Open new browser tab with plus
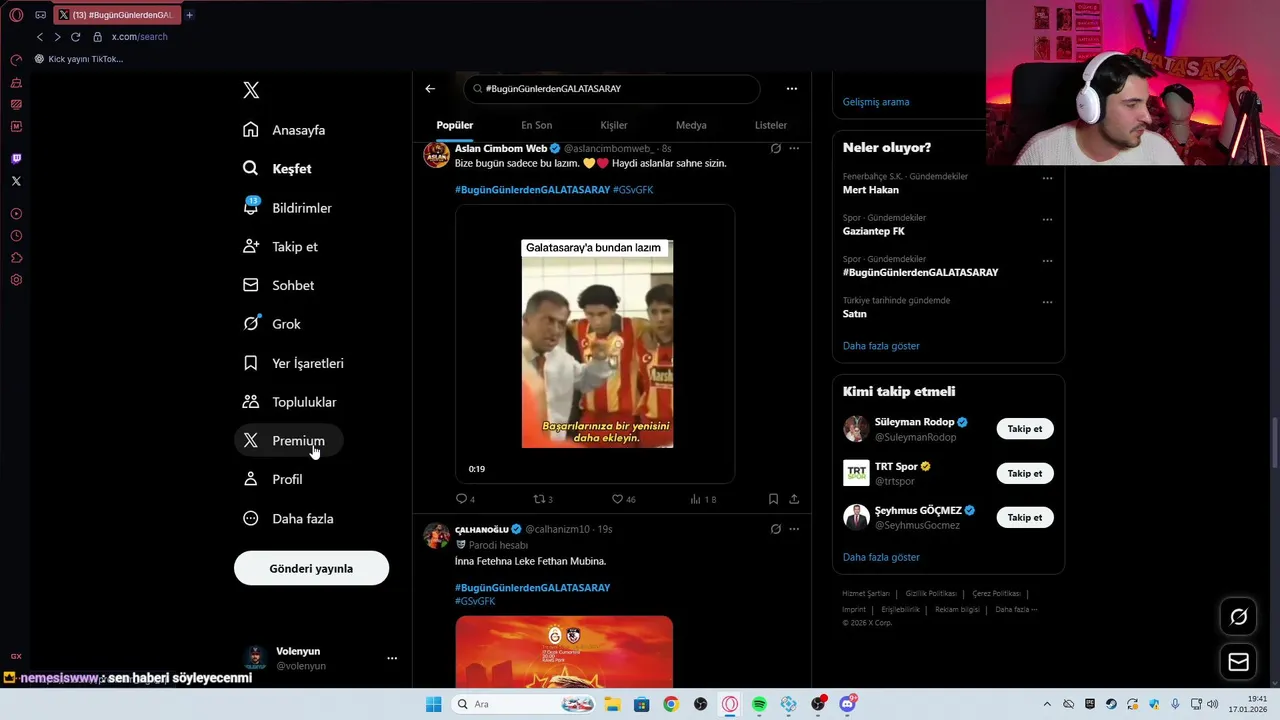1280x720 pixels. 189,15
